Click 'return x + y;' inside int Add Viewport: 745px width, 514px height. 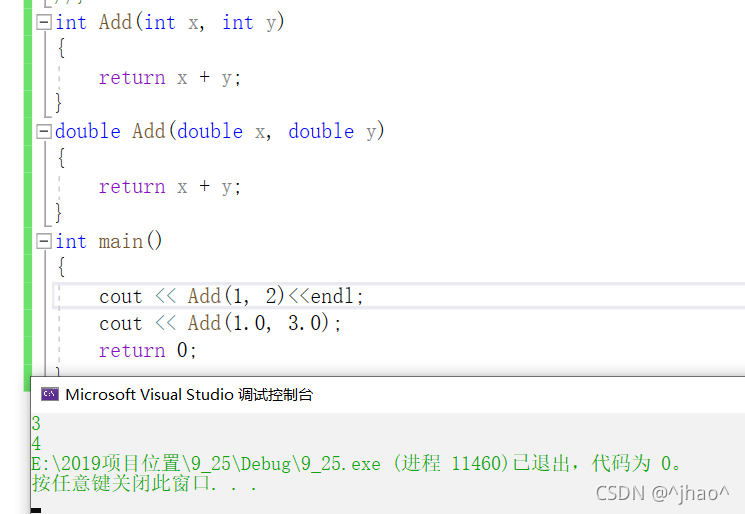tap(170, 77)
